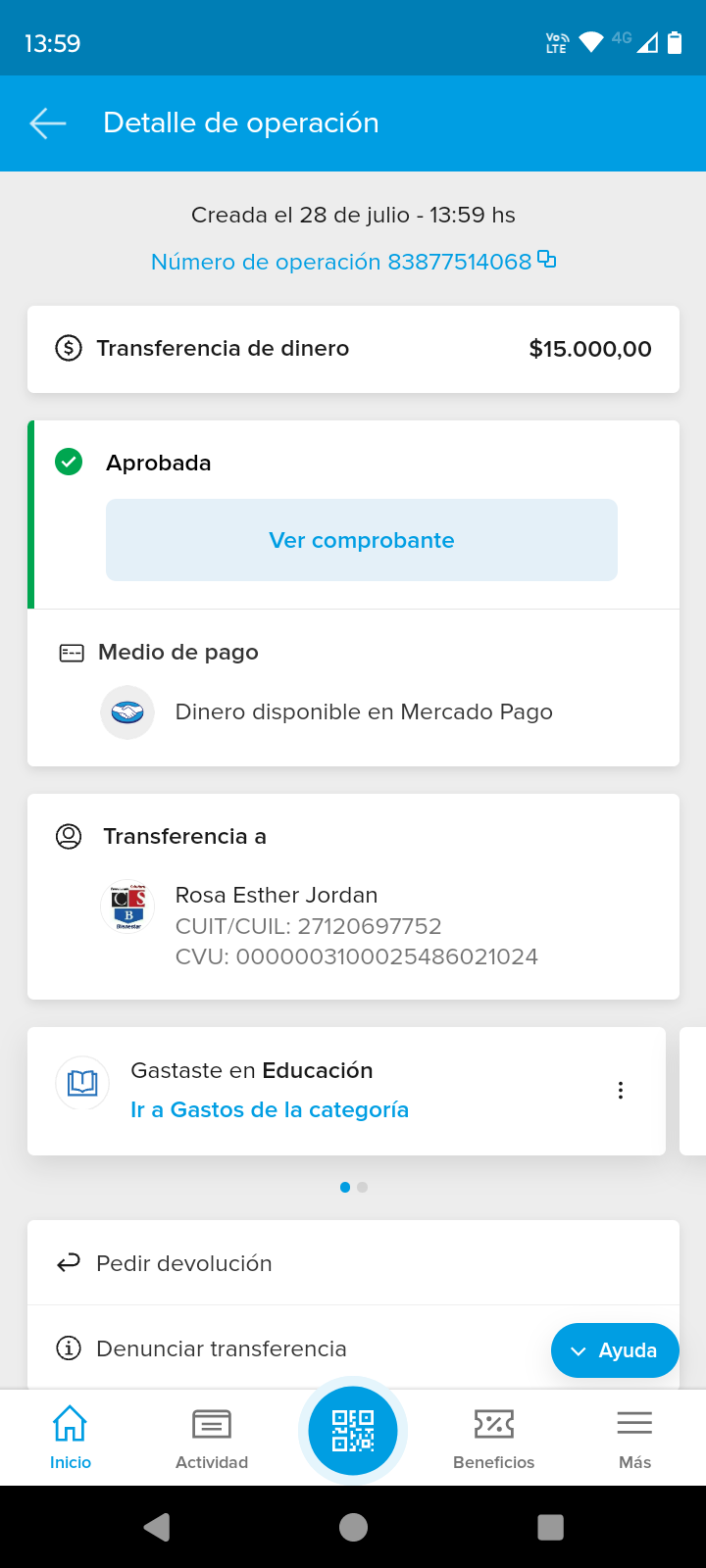Open the Beneficios tab
Viewport: 706px width, 1568px height.
494,1437
